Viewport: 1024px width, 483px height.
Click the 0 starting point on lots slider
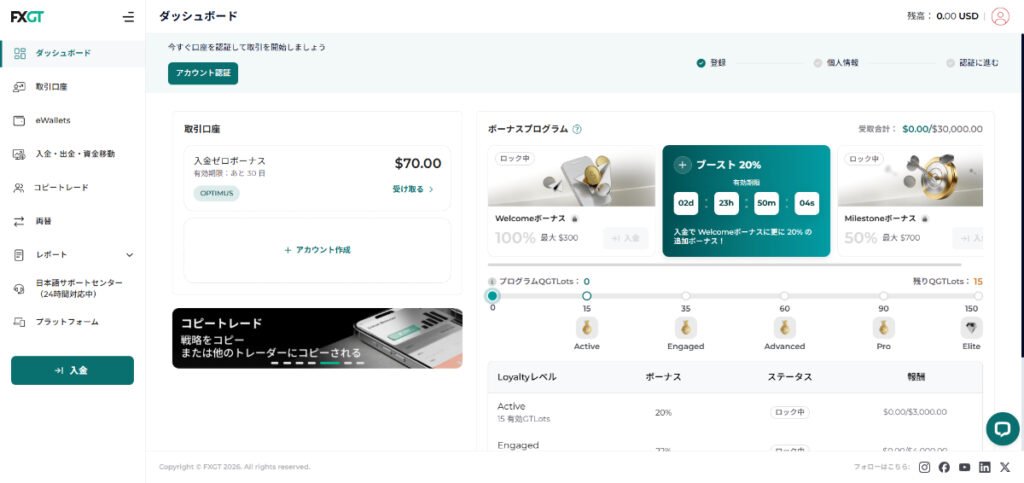point(492,296)
